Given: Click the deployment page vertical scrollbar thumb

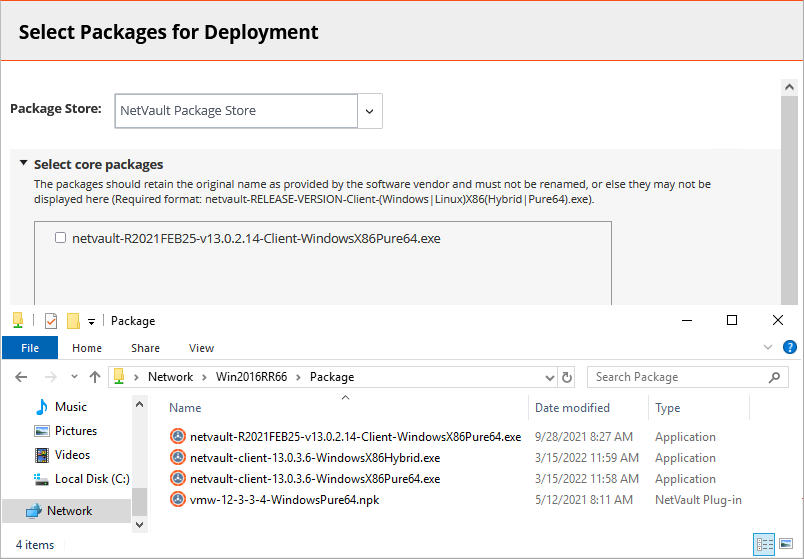Looking at the screenshot, I should click(x=789, y=200).
